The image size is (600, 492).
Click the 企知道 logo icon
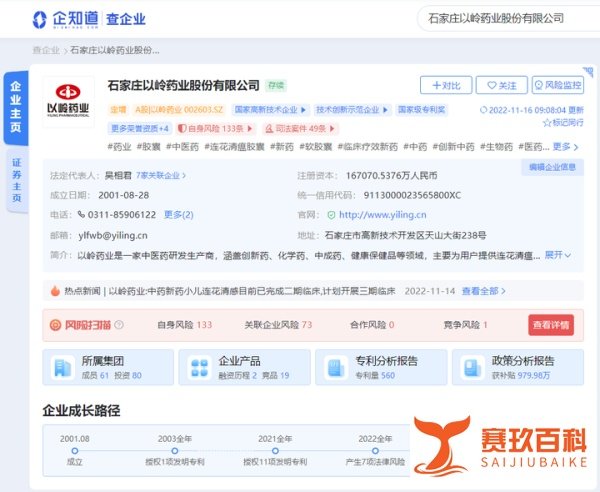(x=39, y=20)
